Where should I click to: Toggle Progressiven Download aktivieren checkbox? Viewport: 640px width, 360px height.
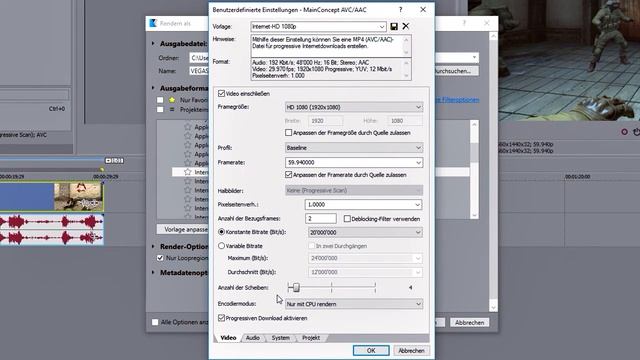(x=222, y=318)
